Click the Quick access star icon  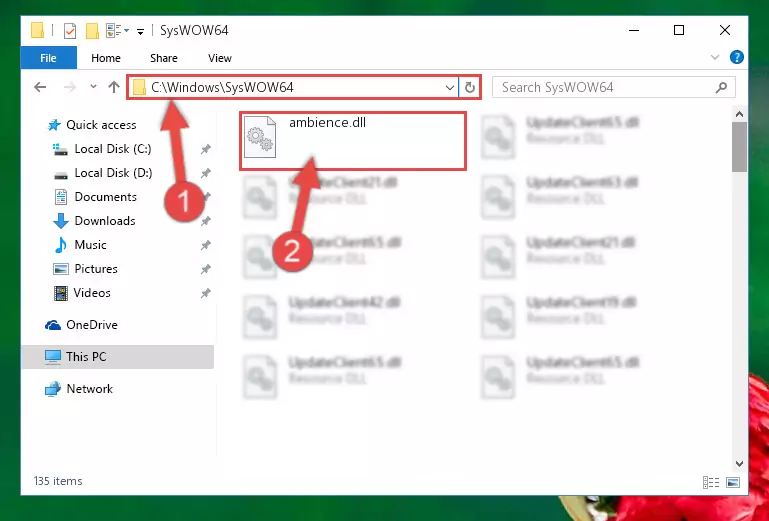tap(54, 125)
